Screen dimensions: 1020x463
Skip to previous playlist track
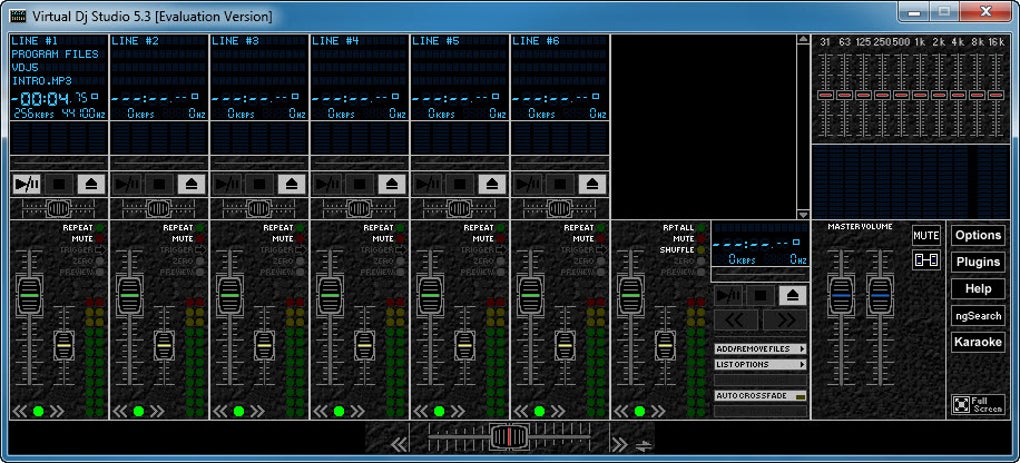coord(736,320)
